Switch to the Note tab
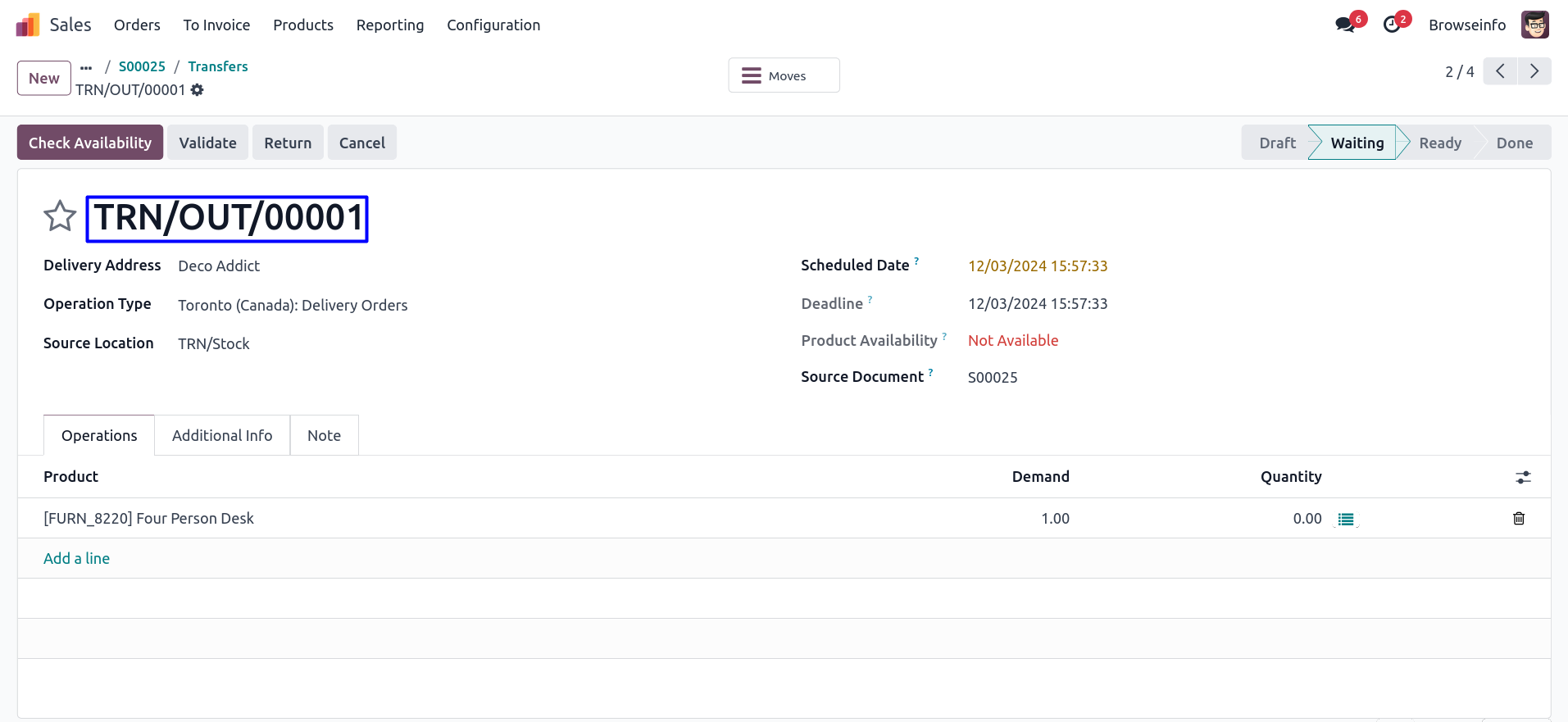Image resolution: width=1568 pixels, height=722 pixels. click(x=324, y=436)
